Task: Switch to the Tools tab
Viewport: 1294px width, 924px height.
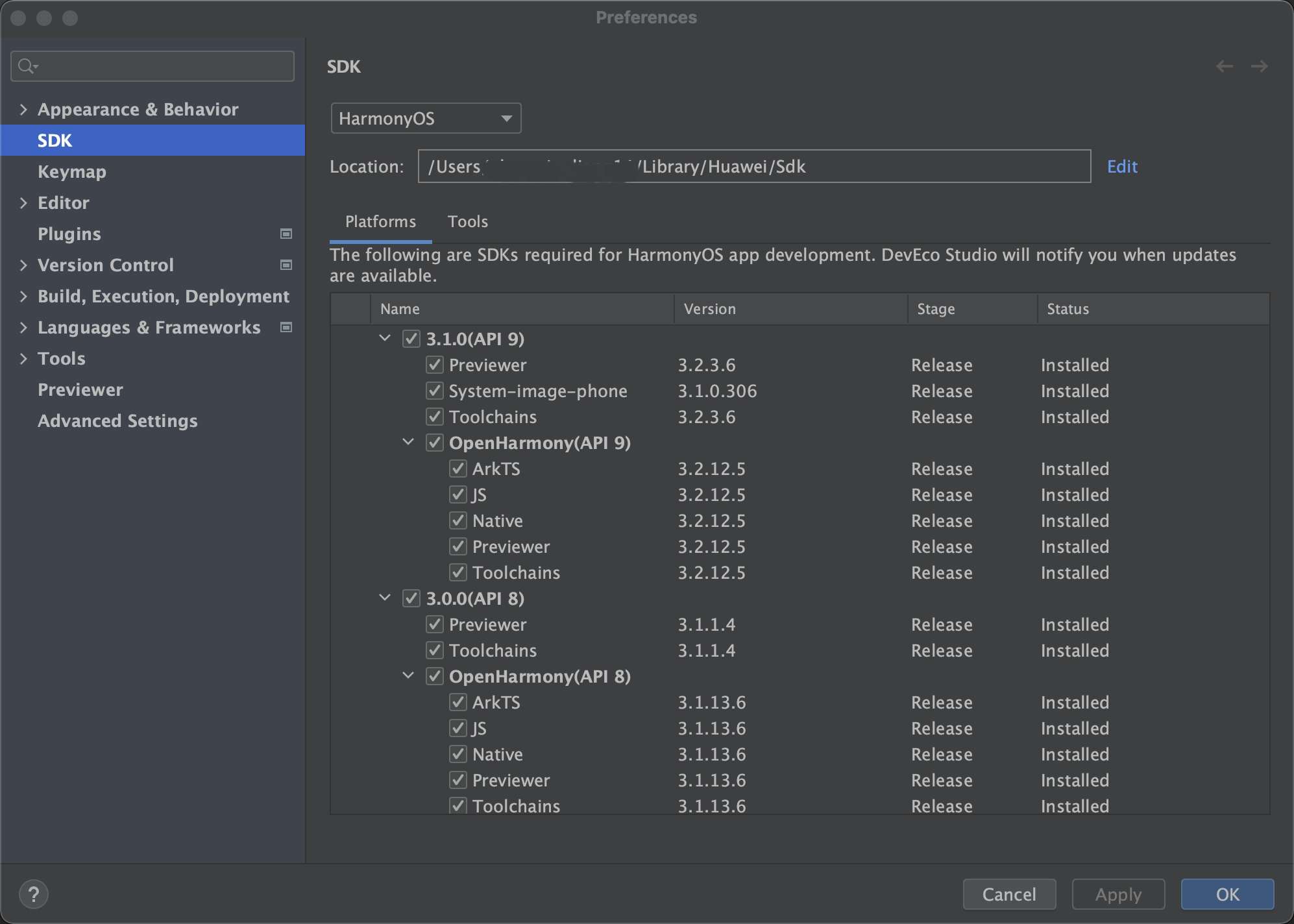Action: (467, 222)
